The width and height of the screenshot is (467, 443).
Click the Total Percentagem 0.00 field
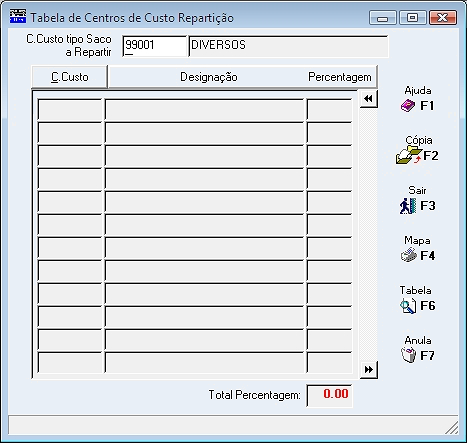coord(329,396)
